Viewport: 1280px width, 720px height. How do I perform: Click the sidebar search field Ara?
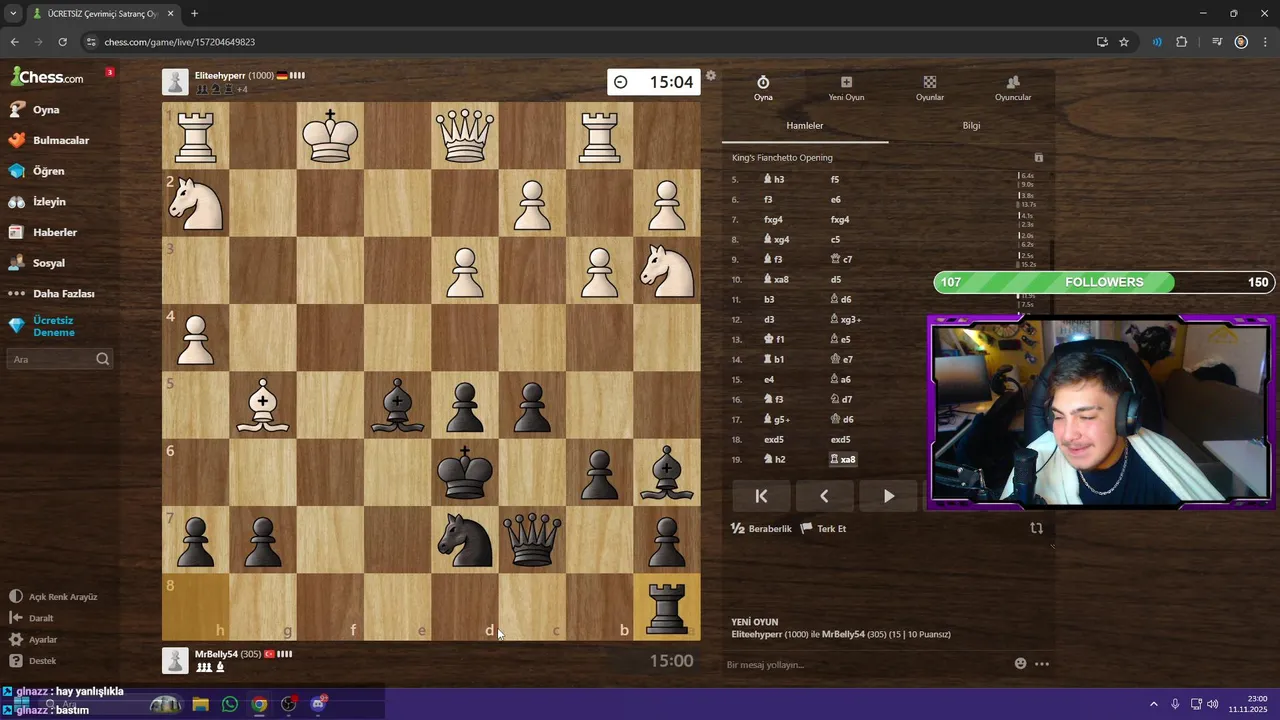point(59,359)
